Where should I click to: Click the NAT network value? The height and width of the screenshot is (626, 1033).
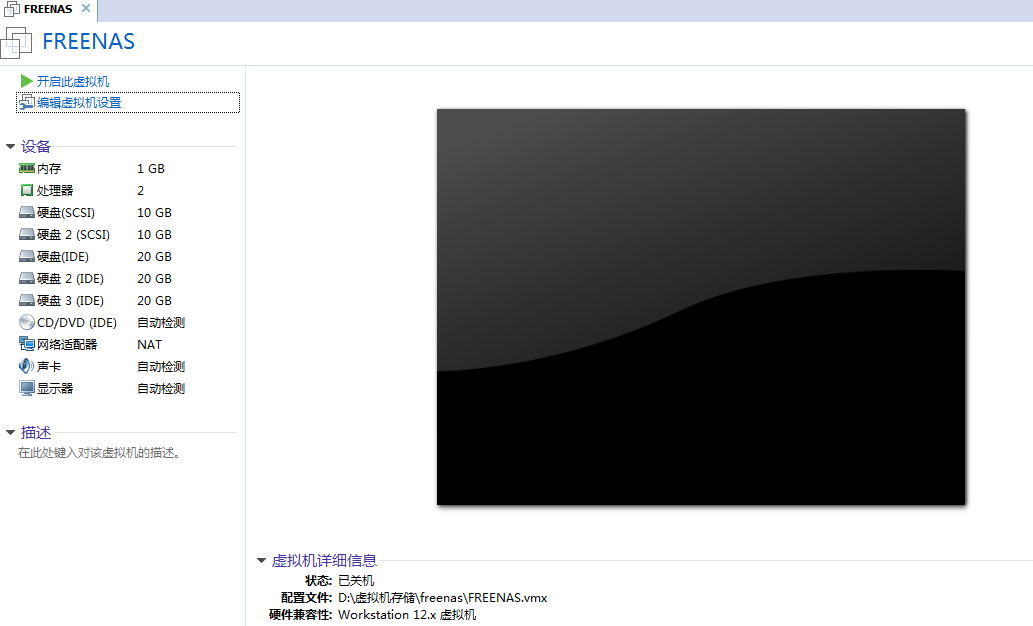(150, 345)
